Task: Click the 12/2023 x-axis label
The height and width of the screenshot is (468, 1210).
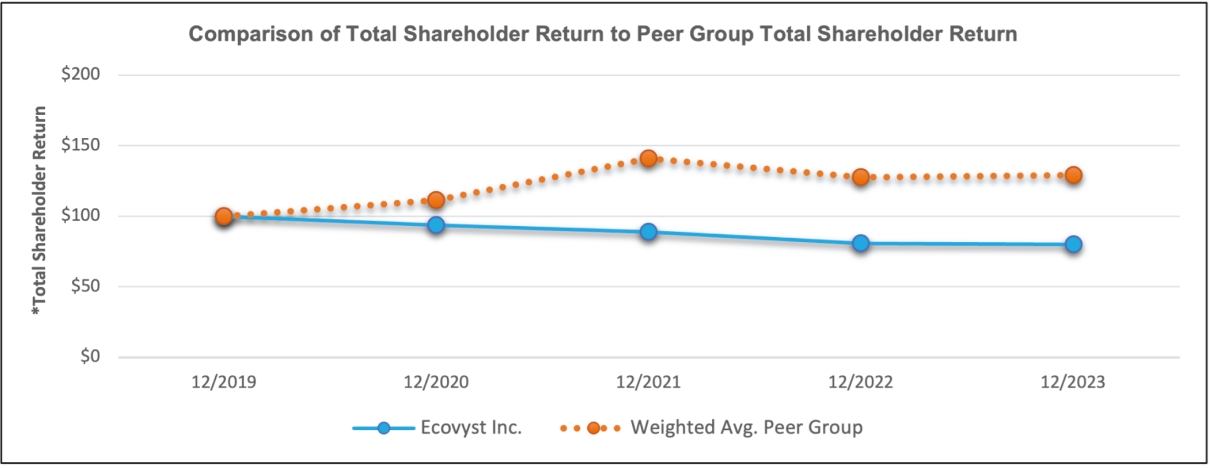Action: pos(1073,382)
